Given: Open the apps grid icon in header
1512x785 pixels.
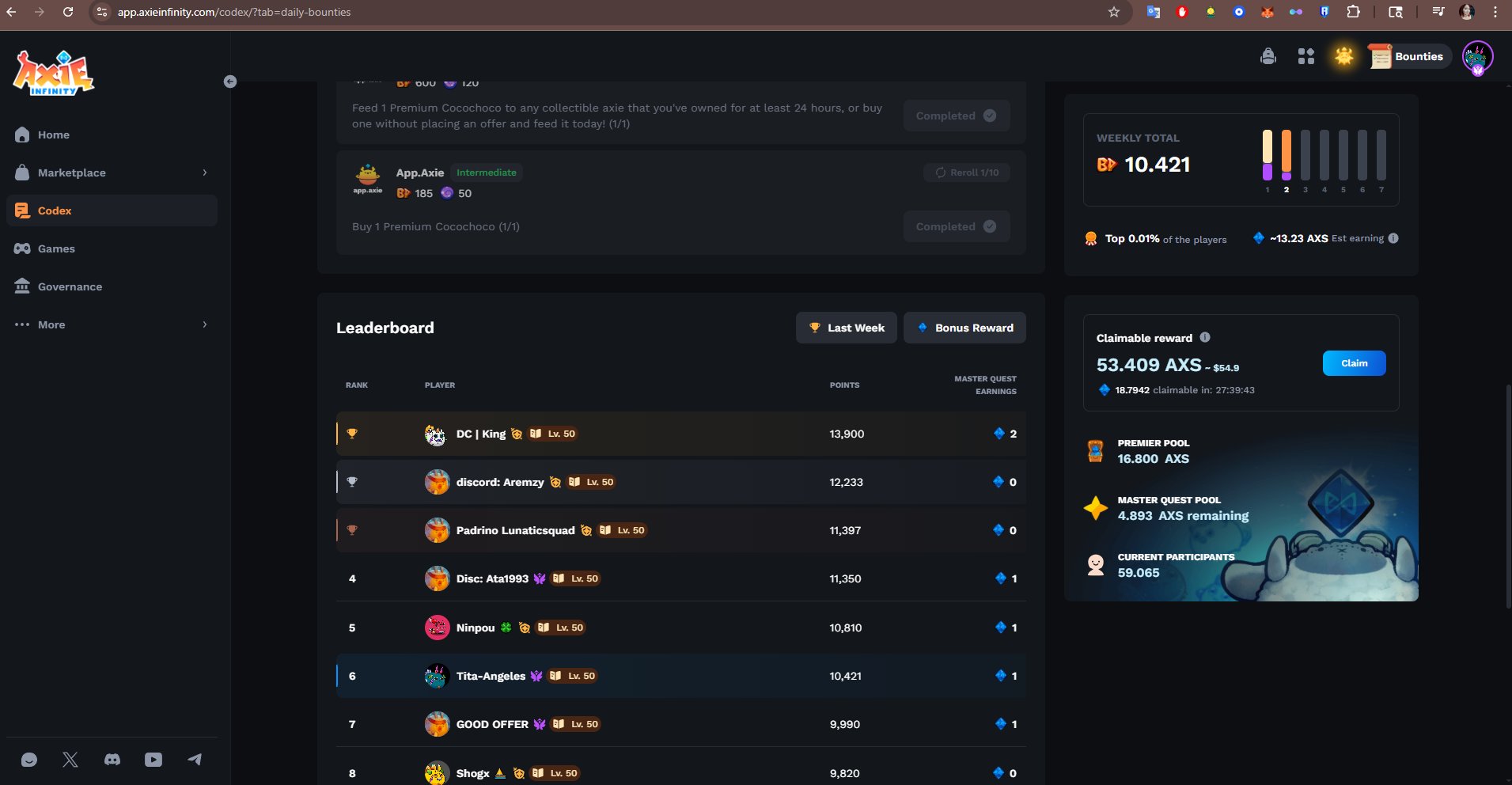Looking at the screenshot, I should pyautogui.click(x=1306, y=56).
